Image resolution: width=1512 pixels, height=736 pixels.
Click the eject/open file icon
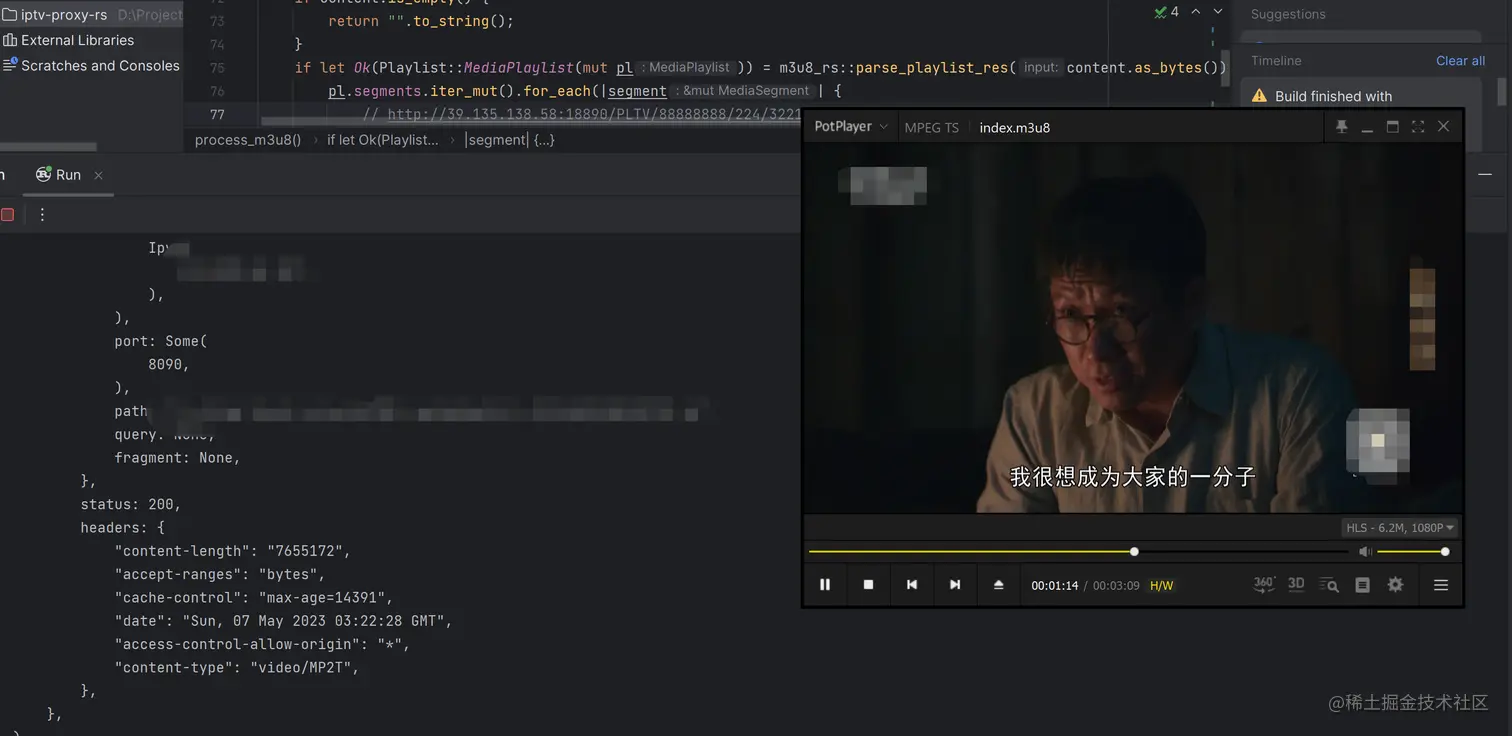998,585
